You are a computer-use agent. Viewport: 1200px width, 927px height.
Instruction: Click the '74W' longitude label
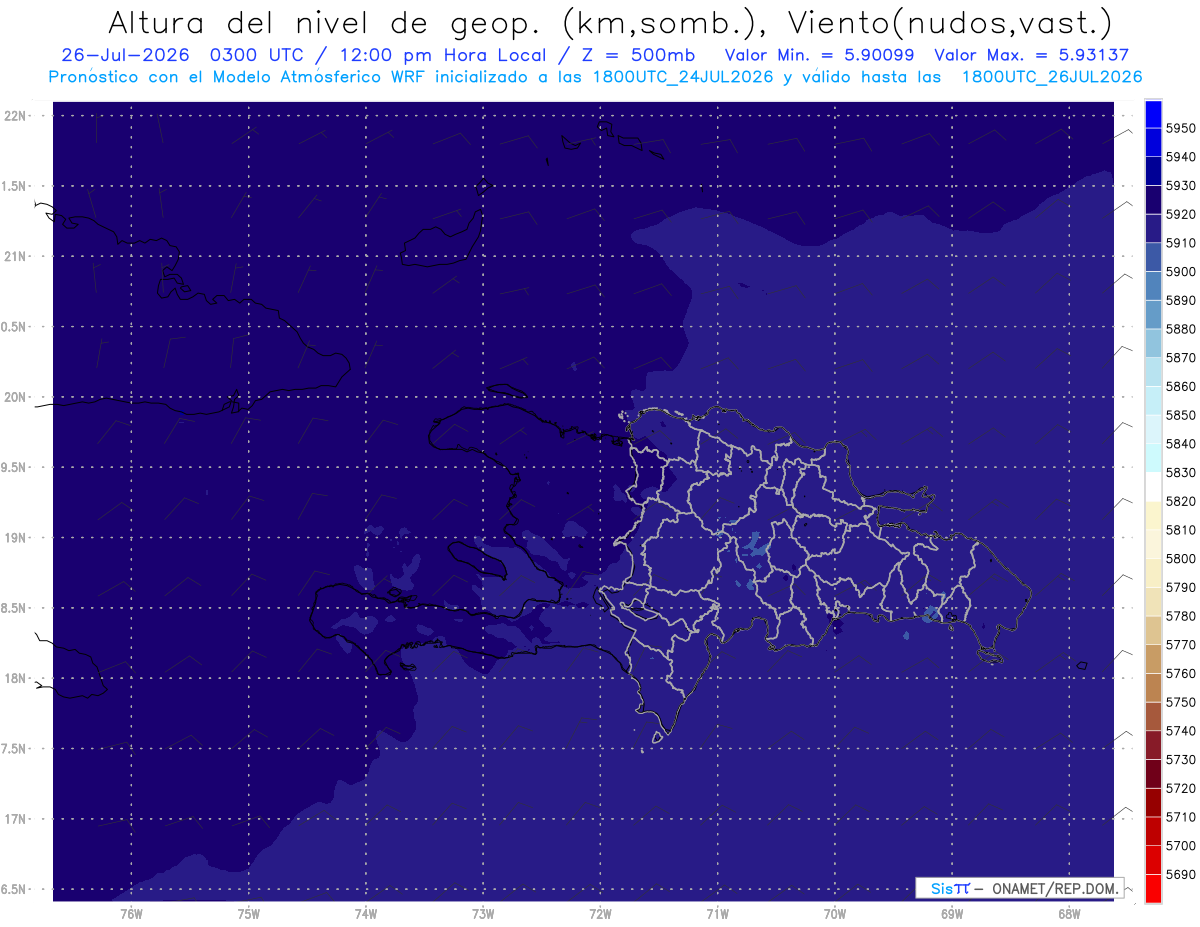(366, 914)
